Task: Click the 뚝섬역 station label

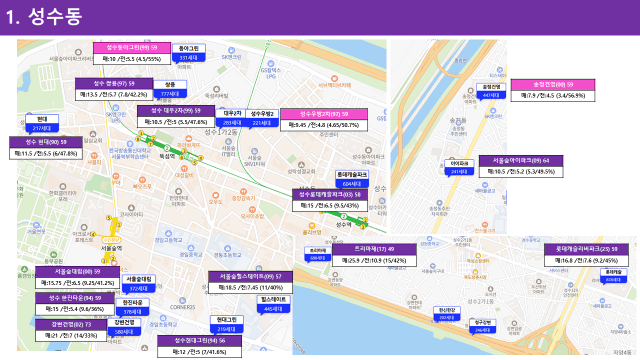Action: click(x=167, y=156)
